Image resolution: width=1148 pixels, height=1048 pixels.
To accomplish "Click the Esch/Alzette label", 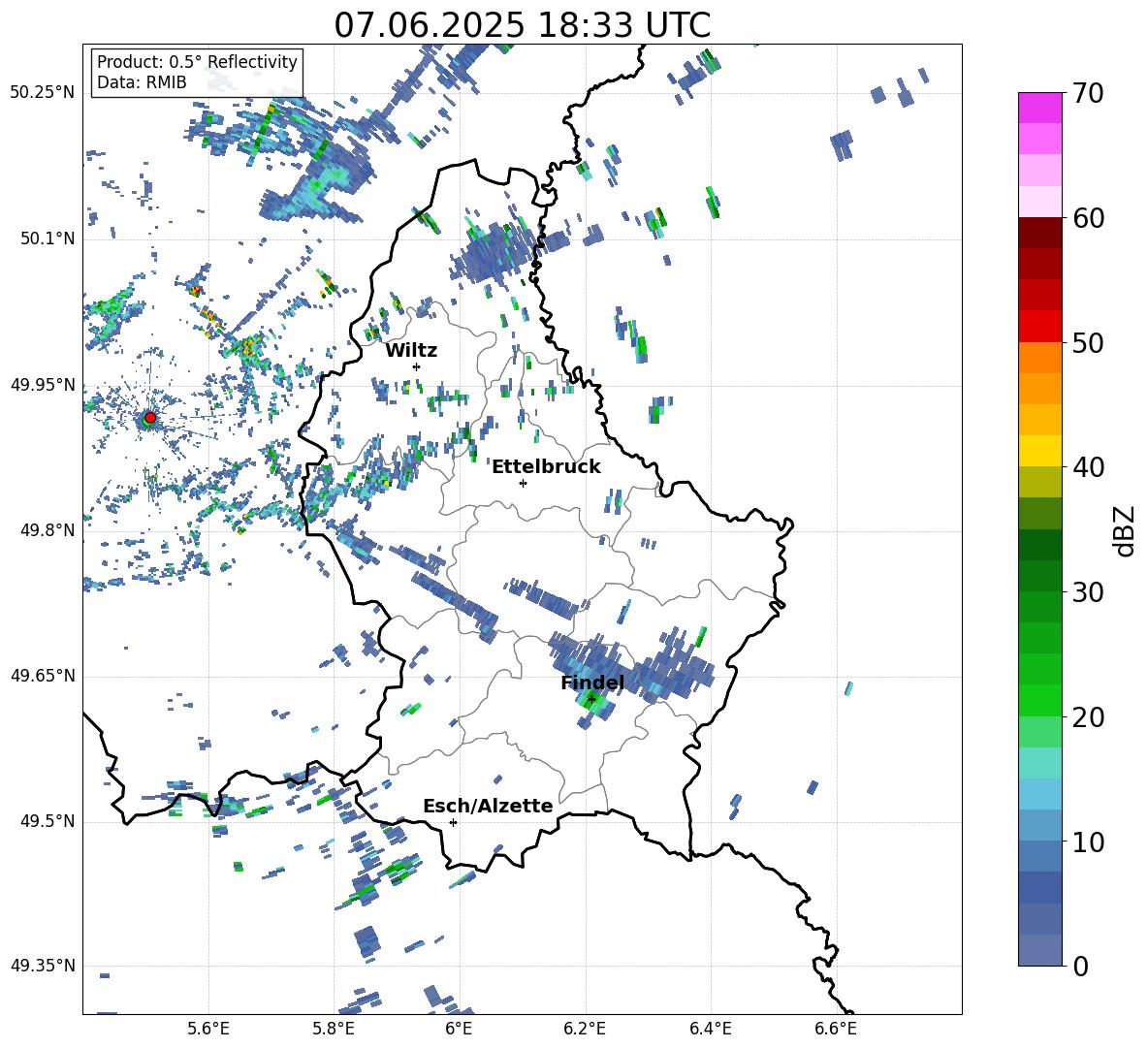I will click(488, 806).
